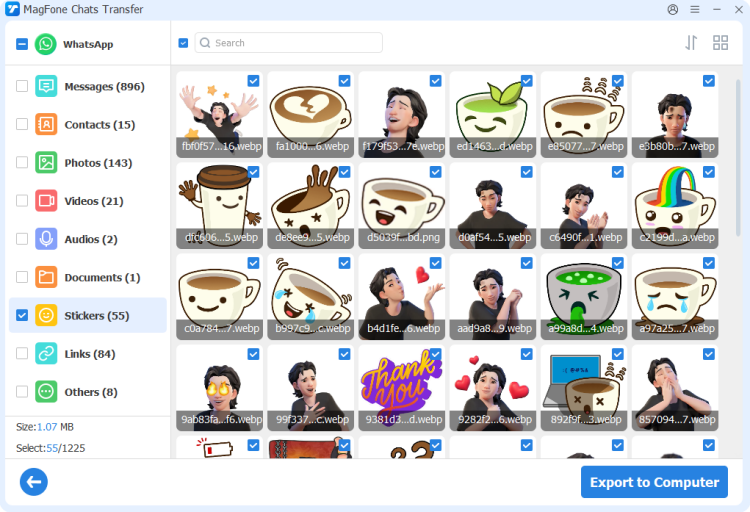Select the 9282f2...6.webp hearts sticker
Screen dimensions: 750x512
(x=493, y=388)
